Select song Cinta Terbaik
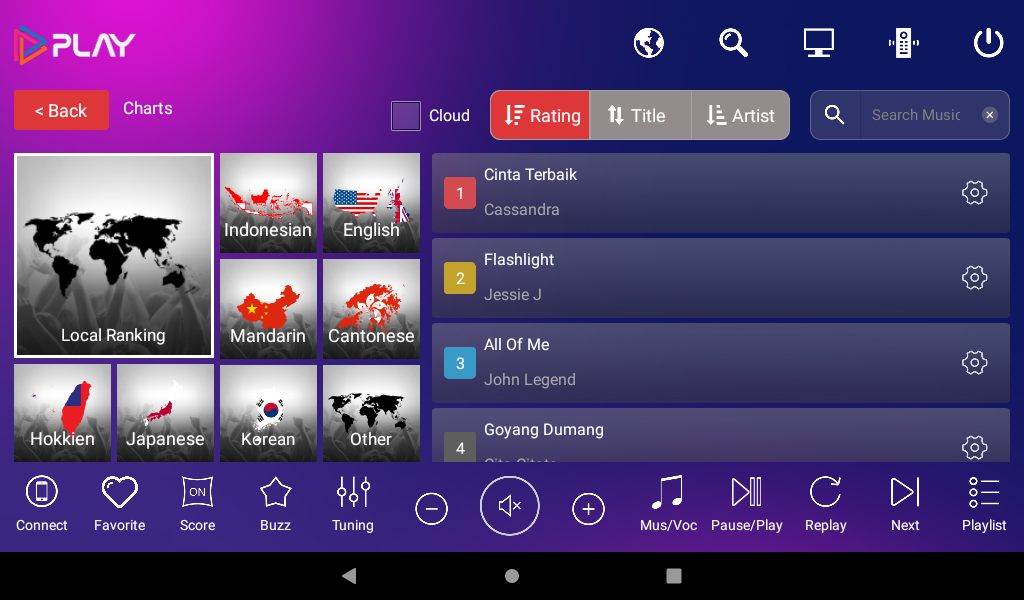The width and height of the screenshot is (1024, 600). (x=720, y=193)
